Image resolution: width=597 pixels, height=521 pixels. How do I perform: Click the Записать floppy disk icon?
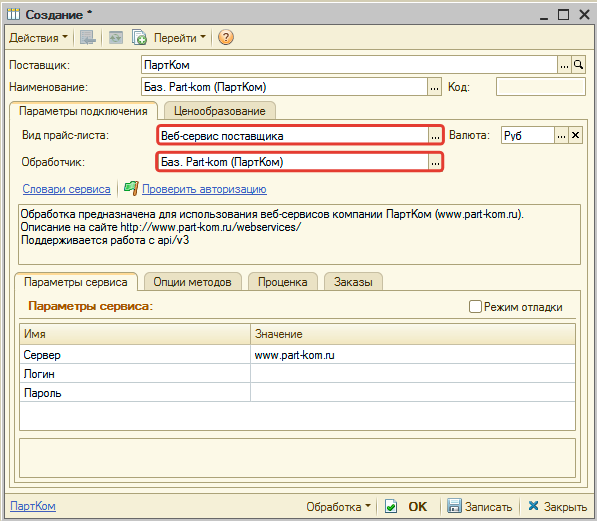click(453, 506)
